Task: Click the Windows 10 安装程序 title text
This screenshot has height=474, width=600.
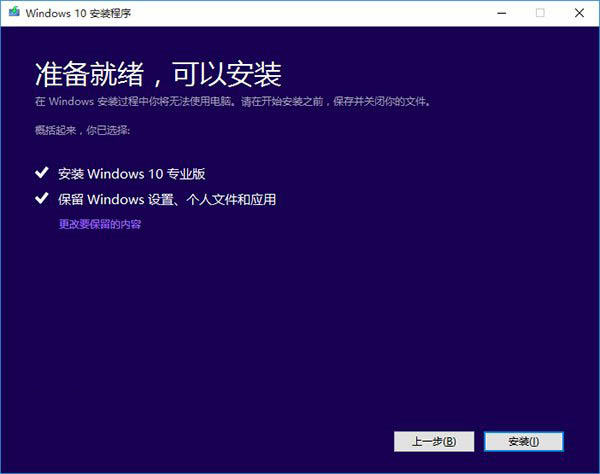Action: pos(78,13)
